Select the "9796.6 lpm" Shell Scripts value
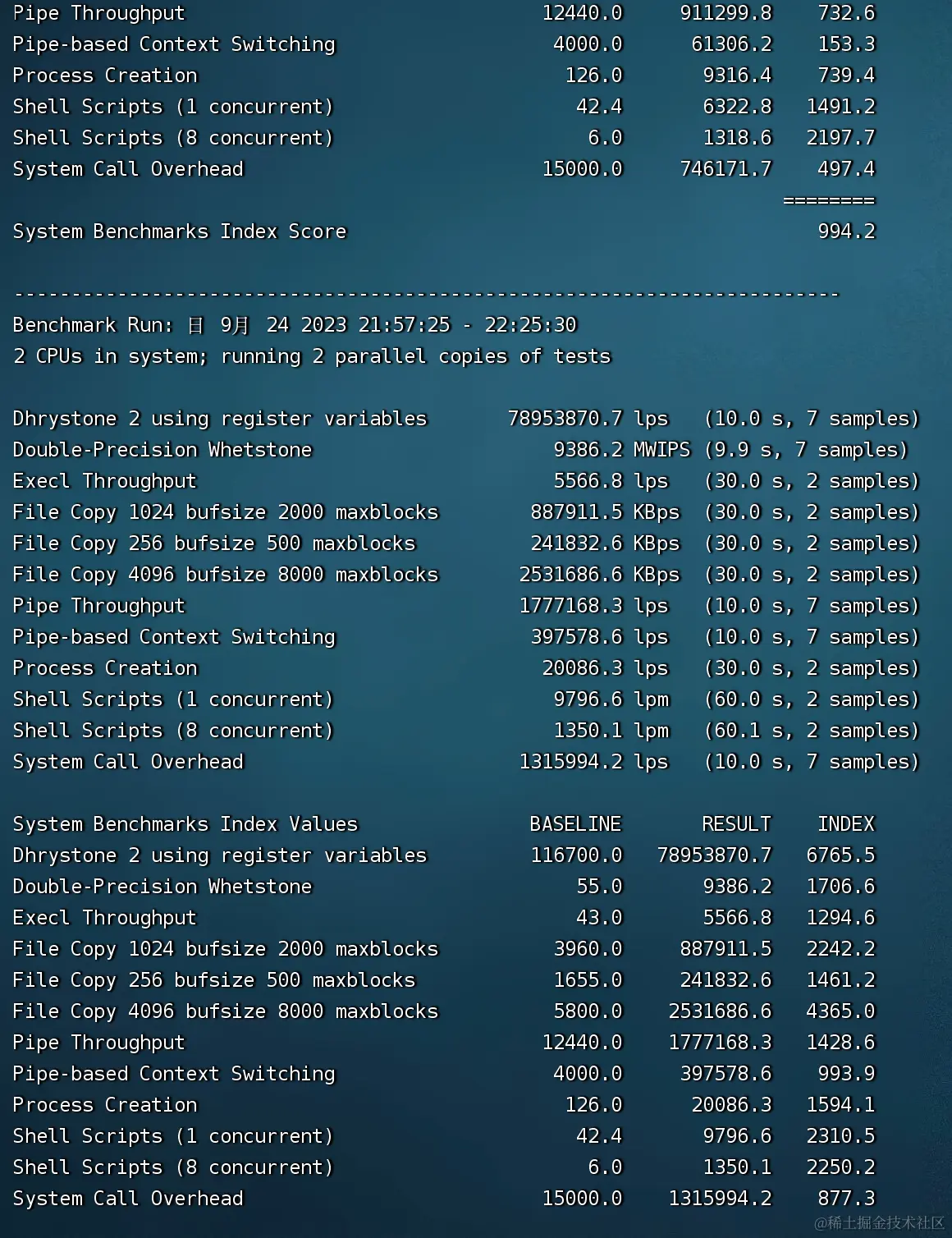Image resolution: width=952 pixels, height=1238 pixels. coord(611,699)
